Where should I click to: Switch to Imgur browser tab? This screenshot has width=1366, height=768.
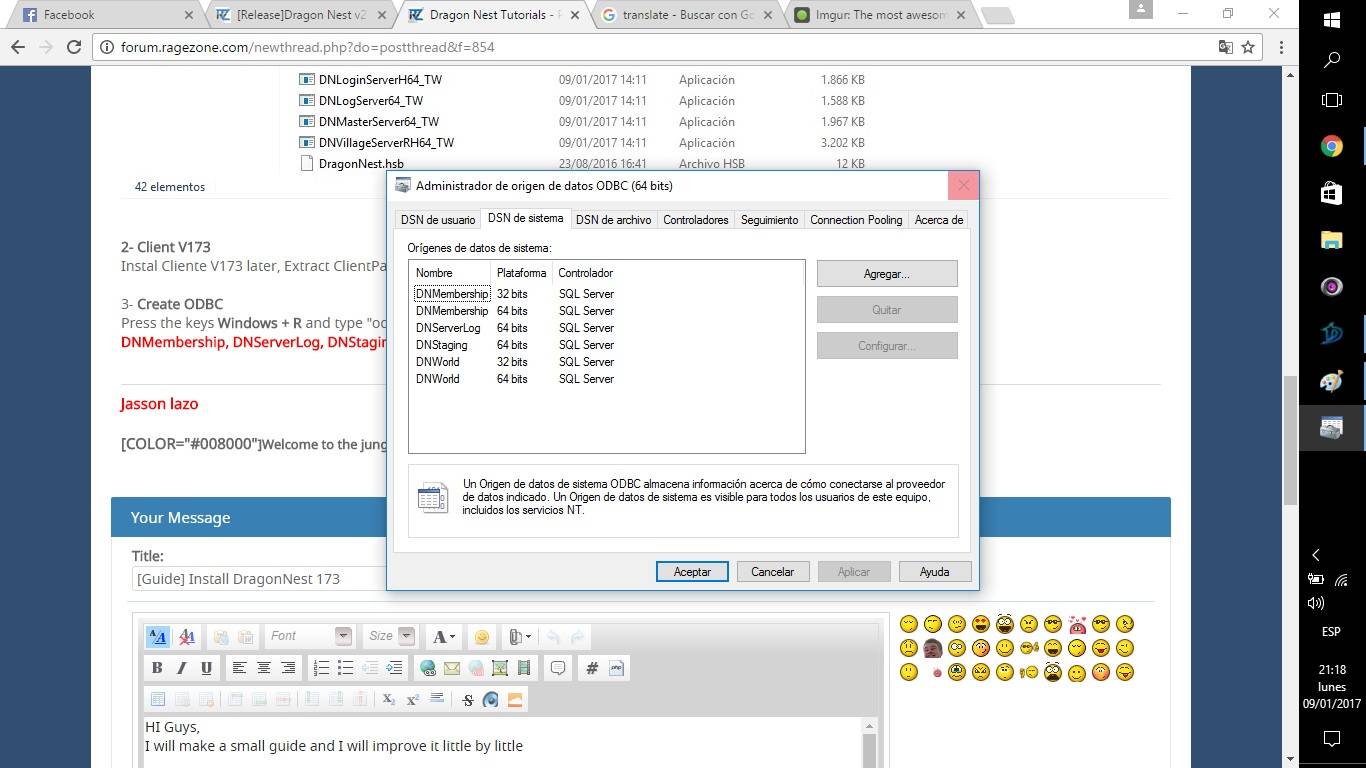(x=880, y=15)
